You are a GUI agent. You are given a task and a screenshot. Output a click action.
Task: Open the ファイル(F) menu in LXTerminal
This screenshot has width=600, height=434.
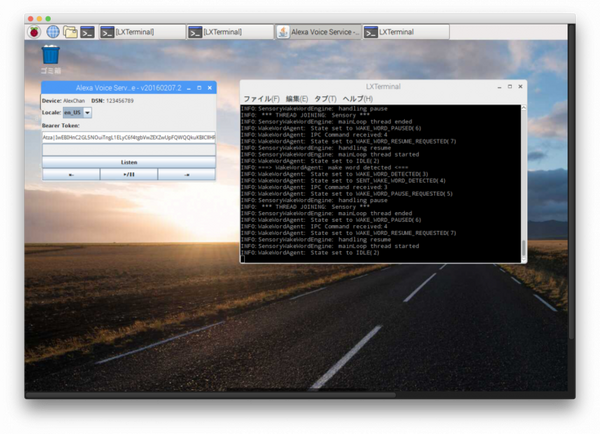261,99
